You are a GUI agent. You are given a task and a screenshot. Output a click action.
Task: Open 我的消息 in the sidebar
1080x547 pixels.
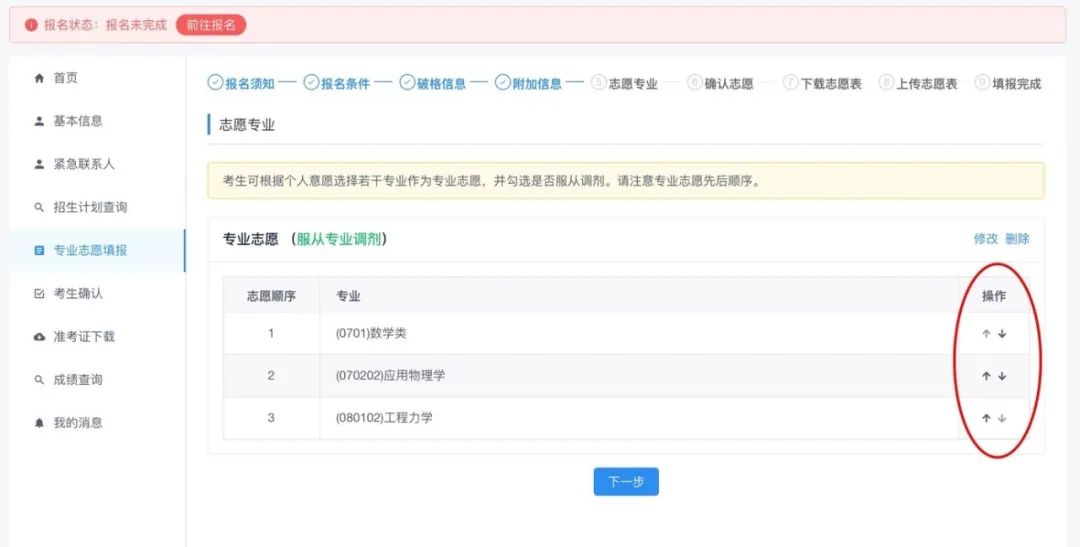98,423
